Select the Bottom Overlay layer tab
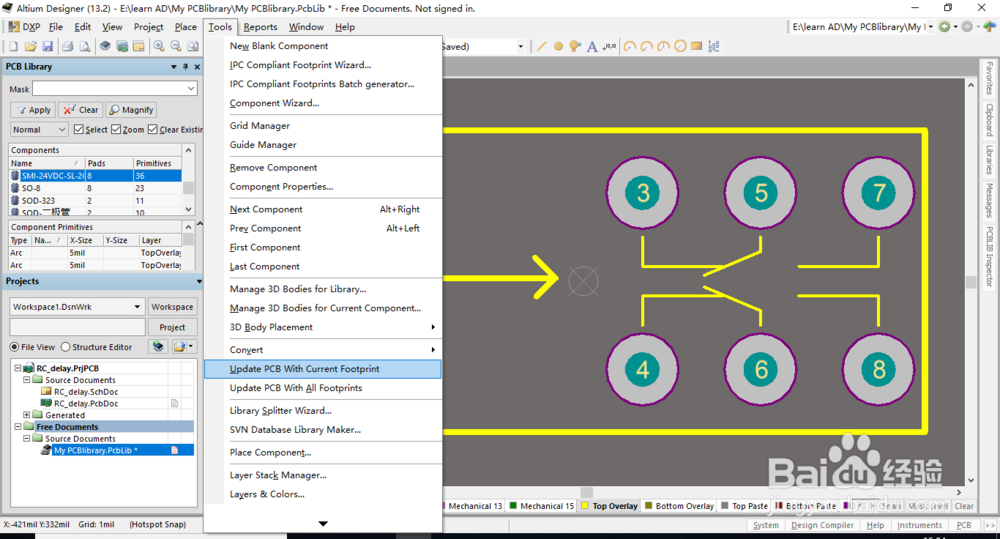This screenshot has height=539, width=1000. 679,506
